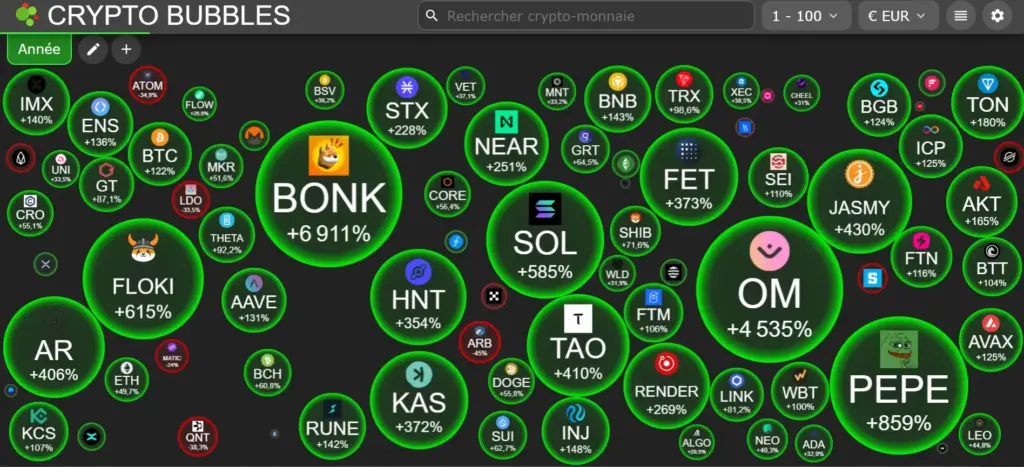Click the Rechercher crypto-monnaie search field
This screenshot has height=467, width=1024.
point(588,16)
